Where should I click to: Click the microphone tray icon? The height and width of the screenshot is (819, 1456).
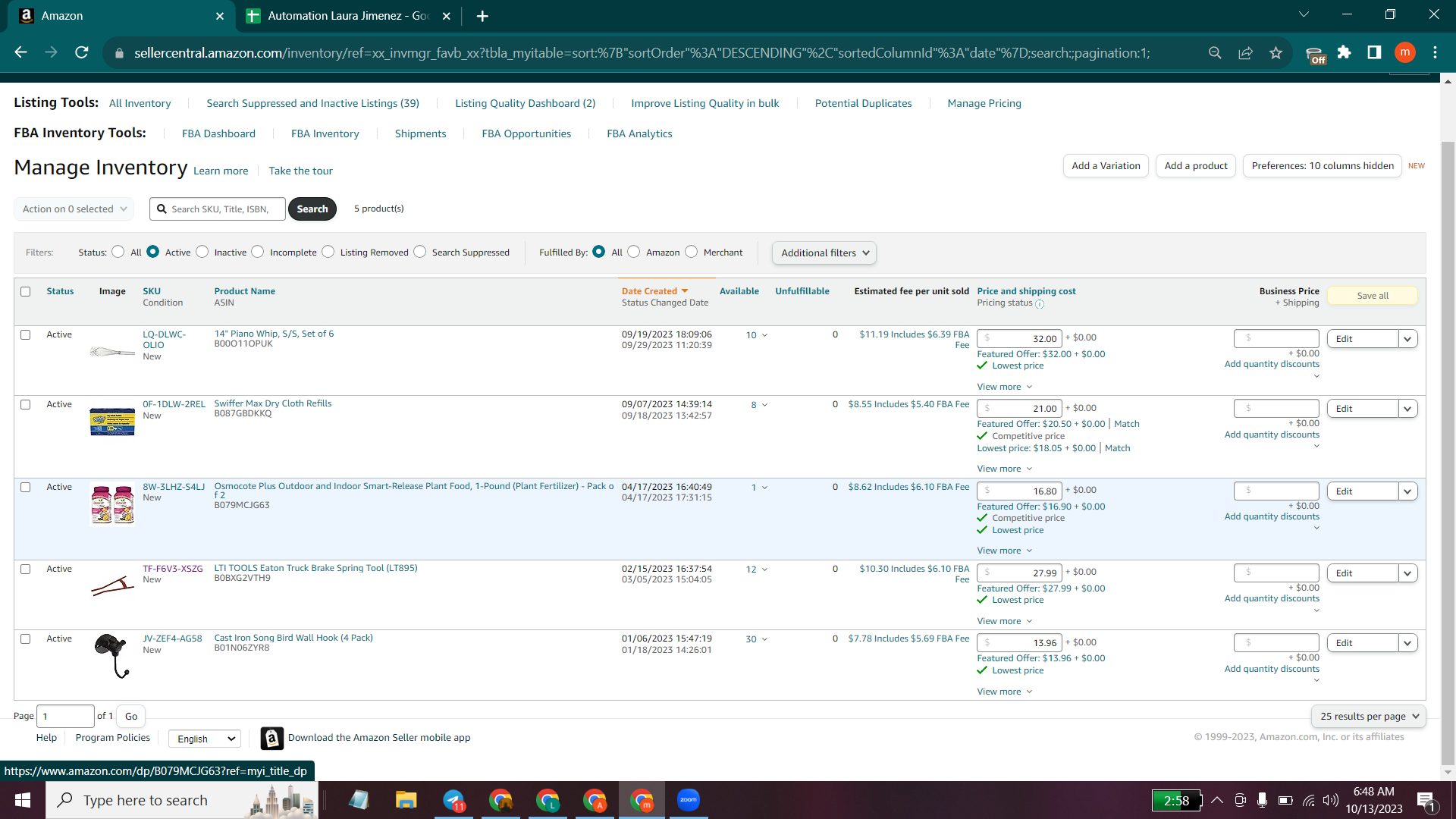tap(1263, 800)
